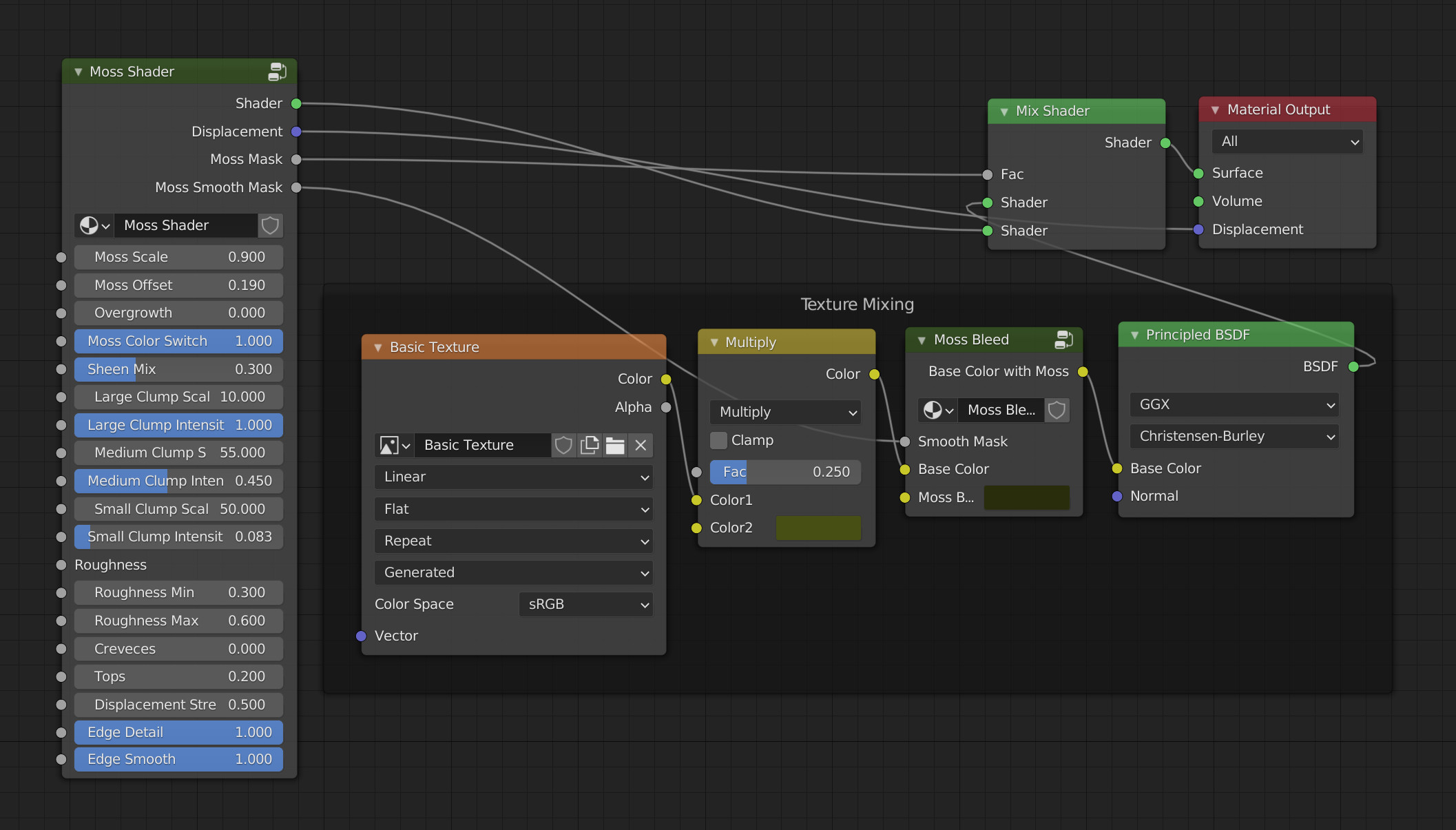Browse image datablocks in Basic Texture node
The height and width of the screenshot is (830, 1456).
click(395, 445)
